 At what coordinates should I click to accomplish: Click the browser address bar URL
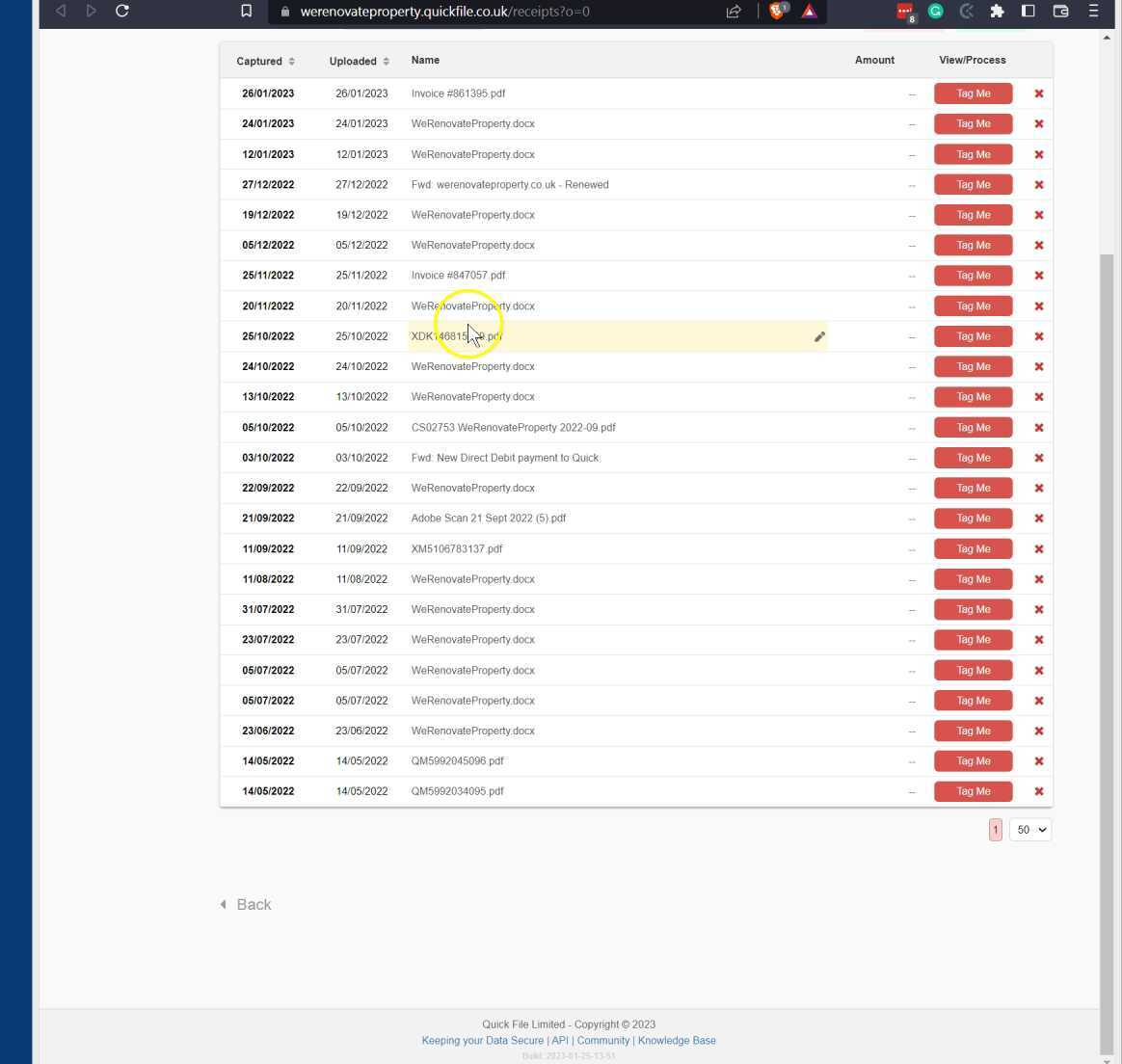444,12
